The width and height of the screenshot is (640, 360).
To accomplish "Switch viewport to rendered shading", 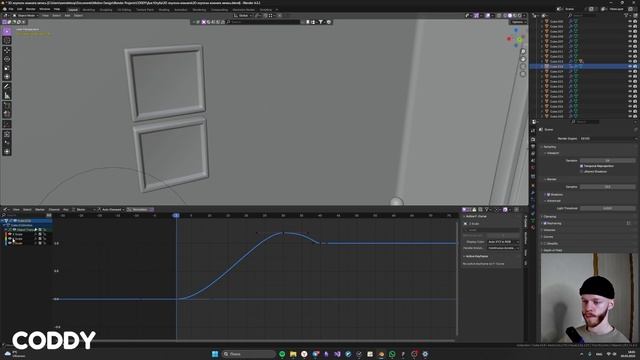I will (x=520, y=16).
